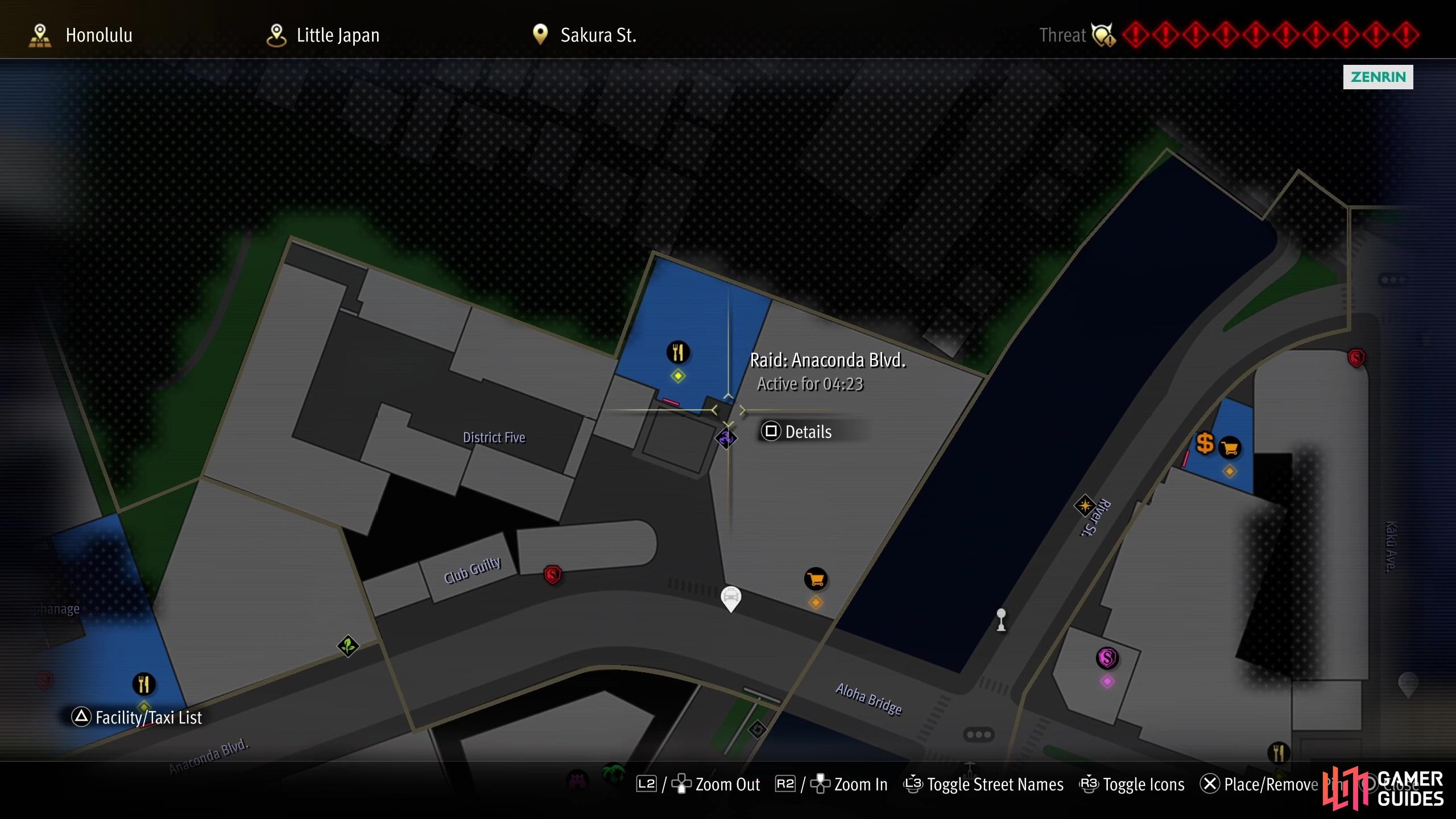This screenshot has height=819, width=1456.
Task: Click Zoom Out control
Action: [698, 784]
